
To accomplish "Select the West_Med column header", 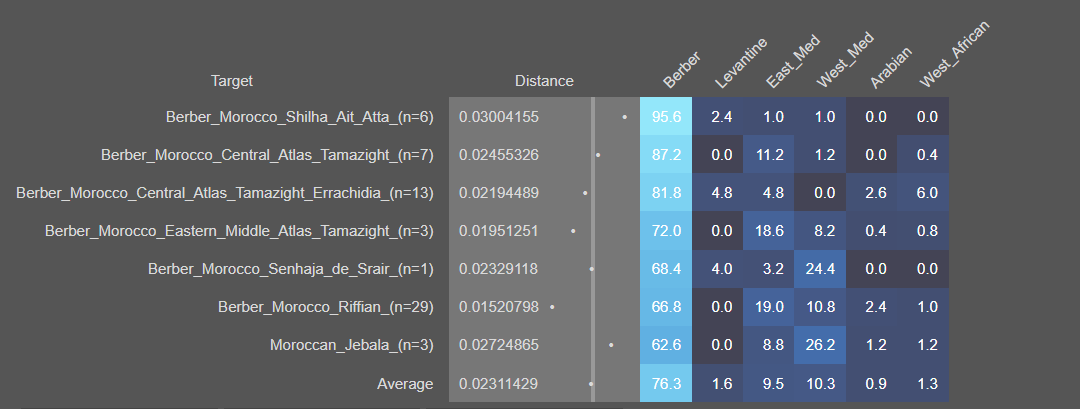I will 844,62.
